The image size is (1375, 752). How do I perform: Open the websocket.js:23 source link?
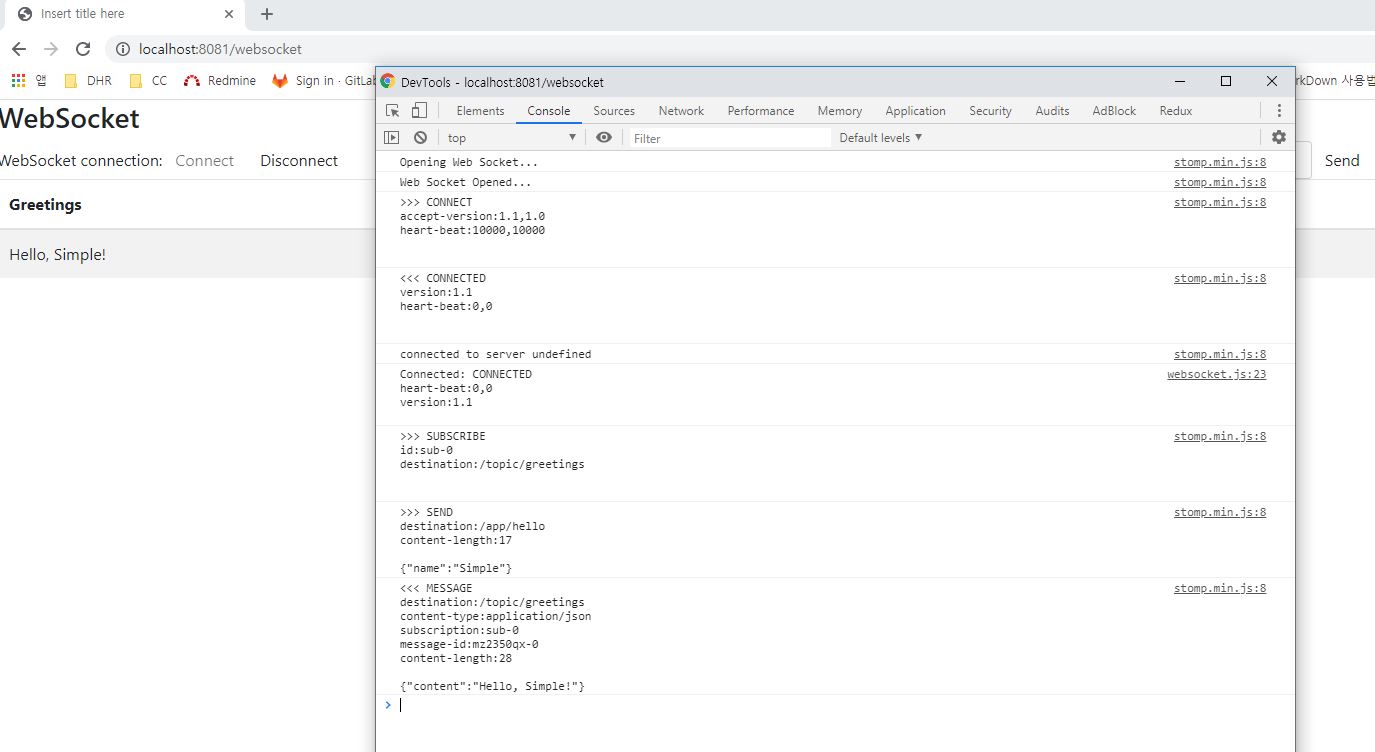click(1217, 374)
